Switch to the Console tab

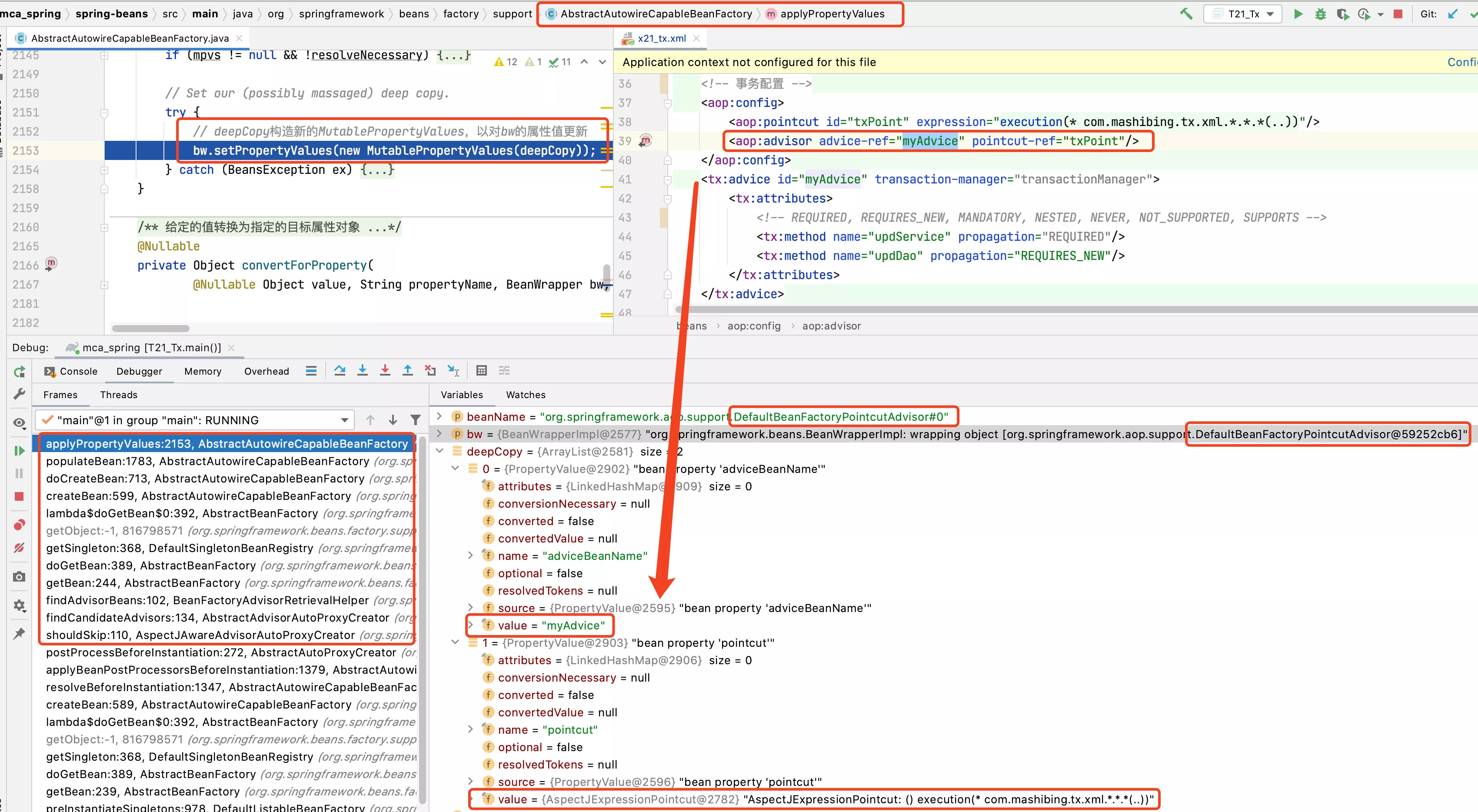tap(71, 371)
